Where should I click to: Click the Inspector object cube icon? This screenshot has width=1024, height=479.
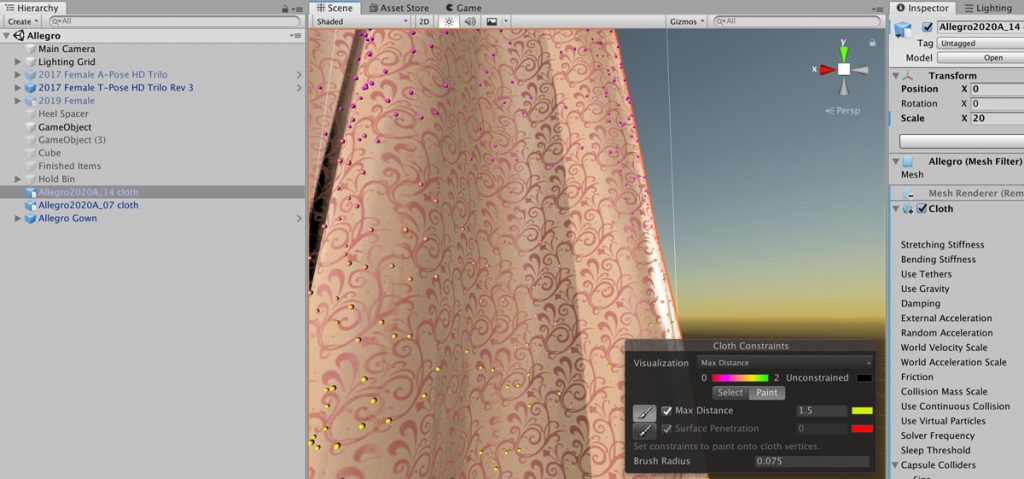903,30
